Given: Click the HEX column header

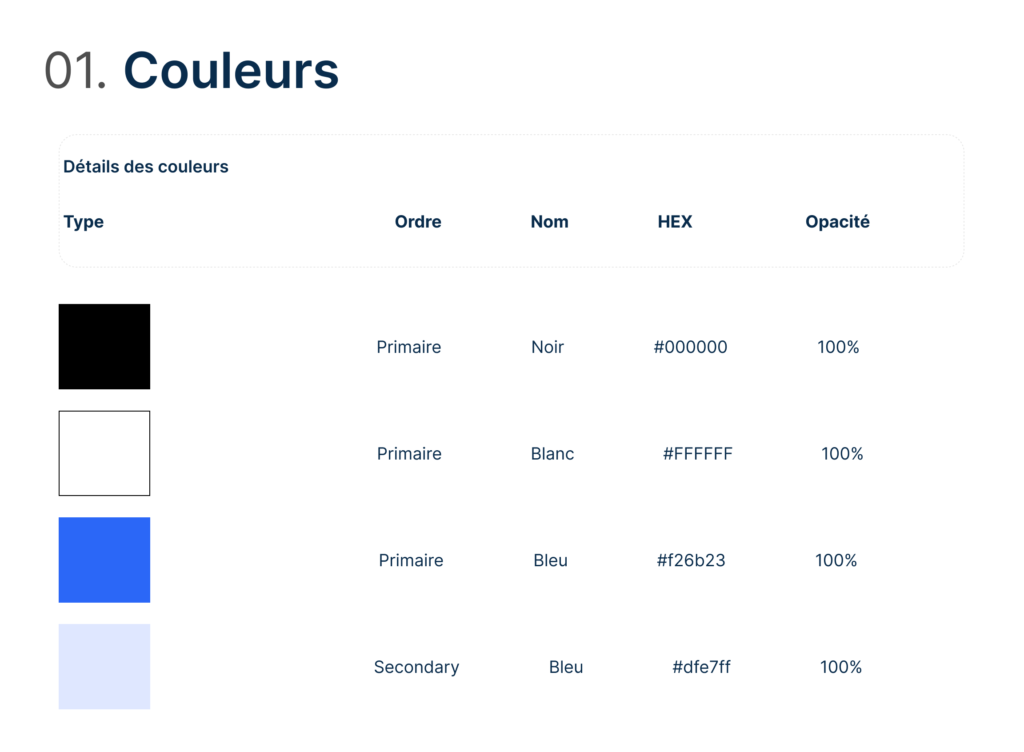Looking at the screenshot, I should click(675, 222).
